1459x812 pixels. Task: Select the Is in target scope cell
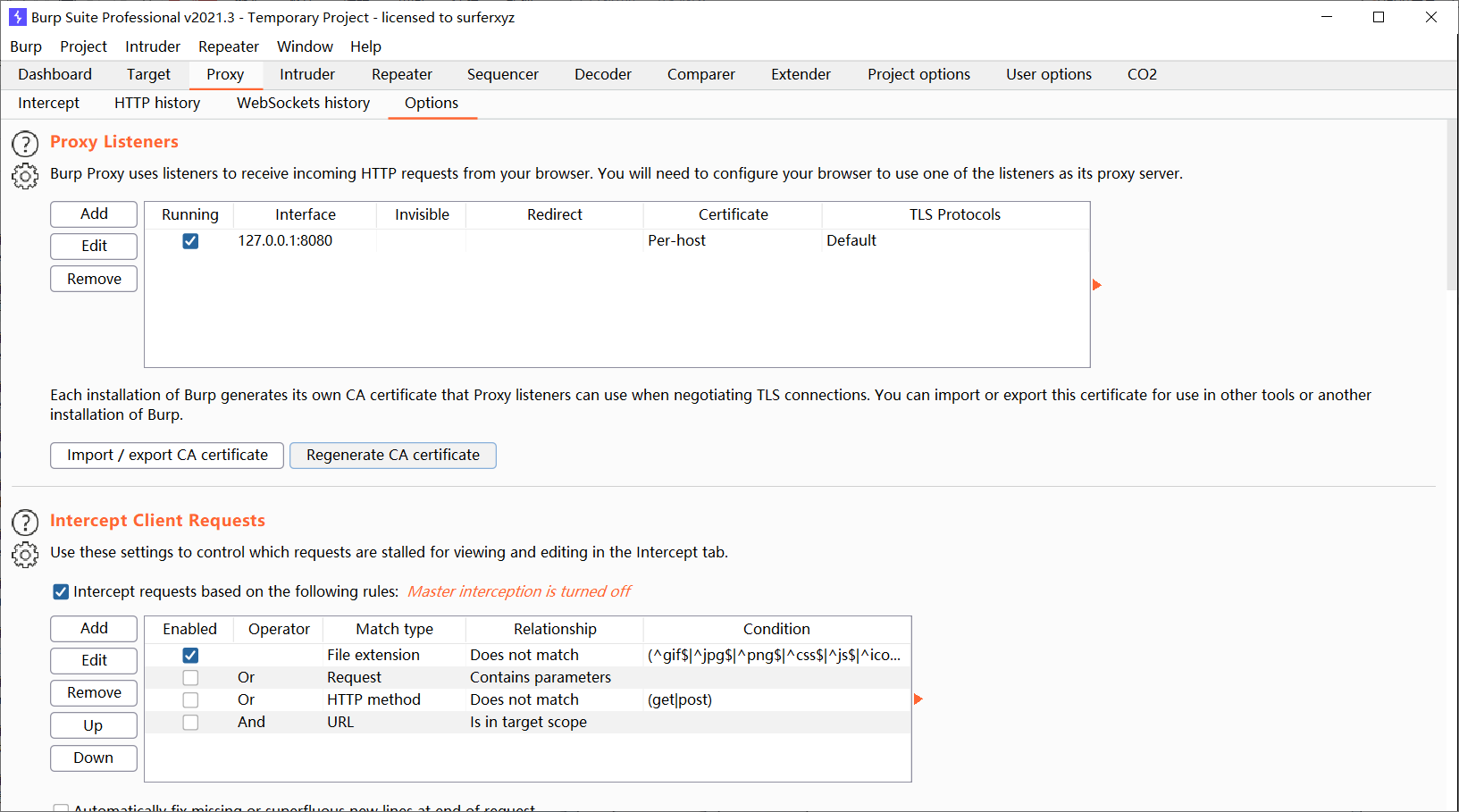pyautogui.click(x=554, y=723)
